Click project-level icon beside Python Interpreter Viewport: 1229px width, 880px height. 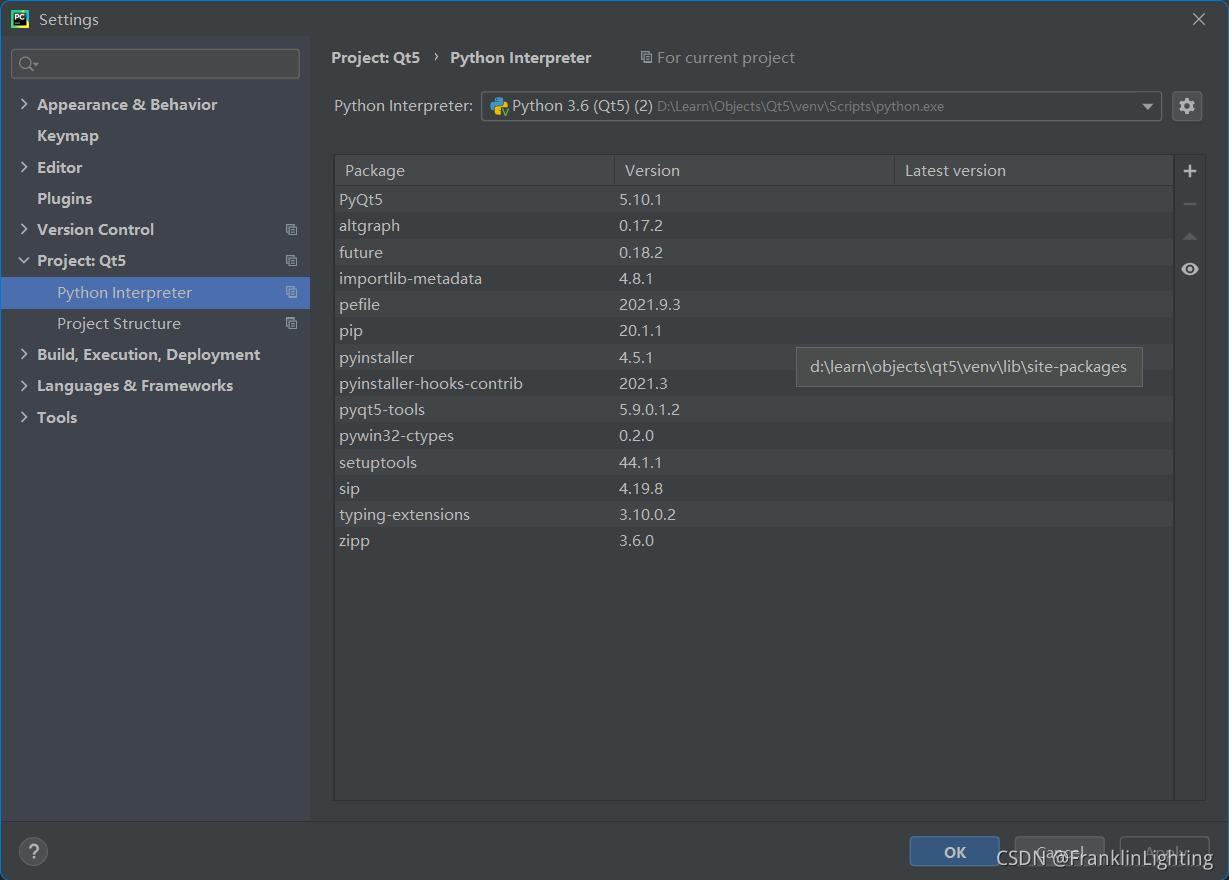(291, 293)
